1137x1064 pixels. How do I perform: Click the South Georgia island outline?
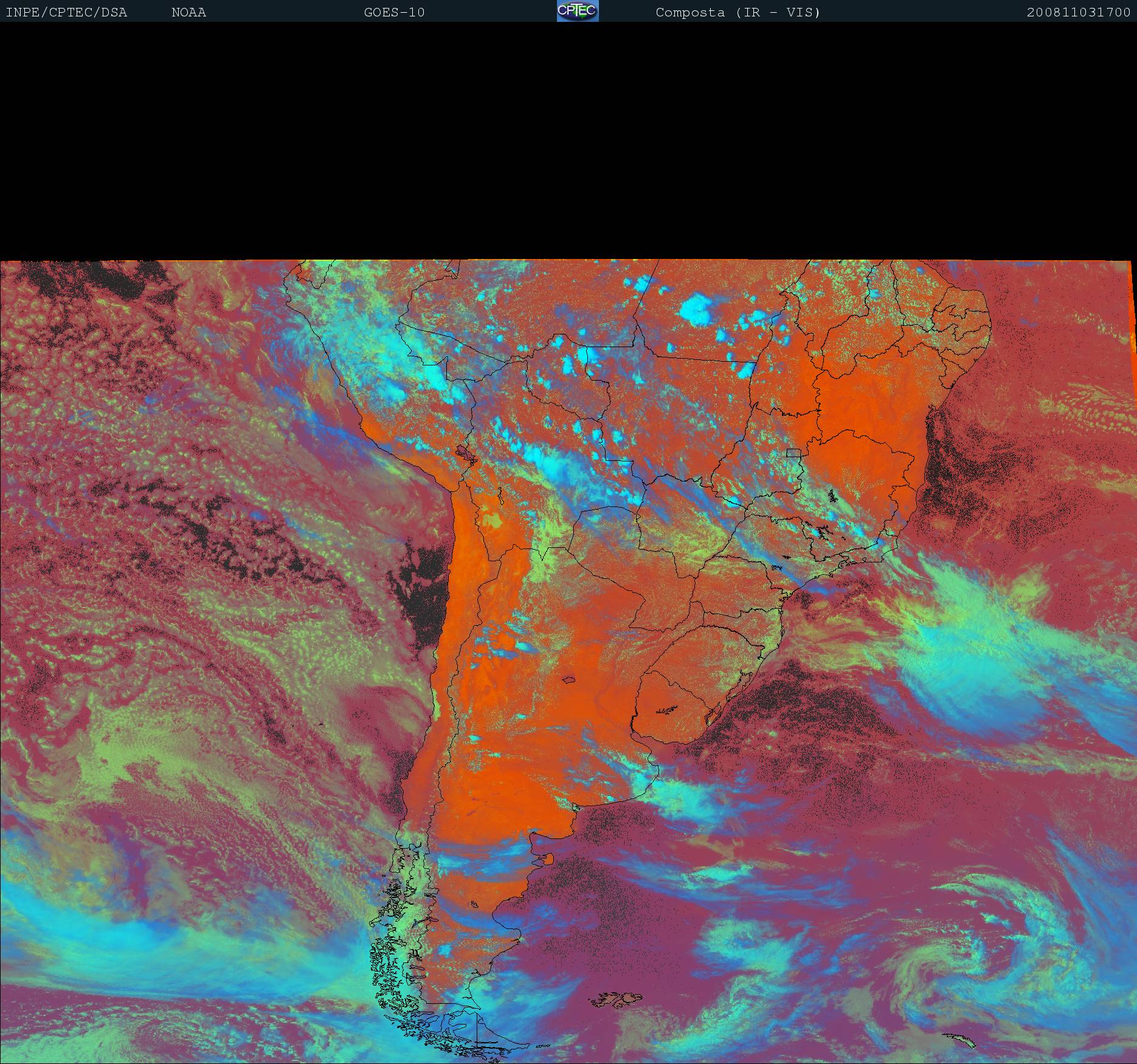pos(962,1039)
